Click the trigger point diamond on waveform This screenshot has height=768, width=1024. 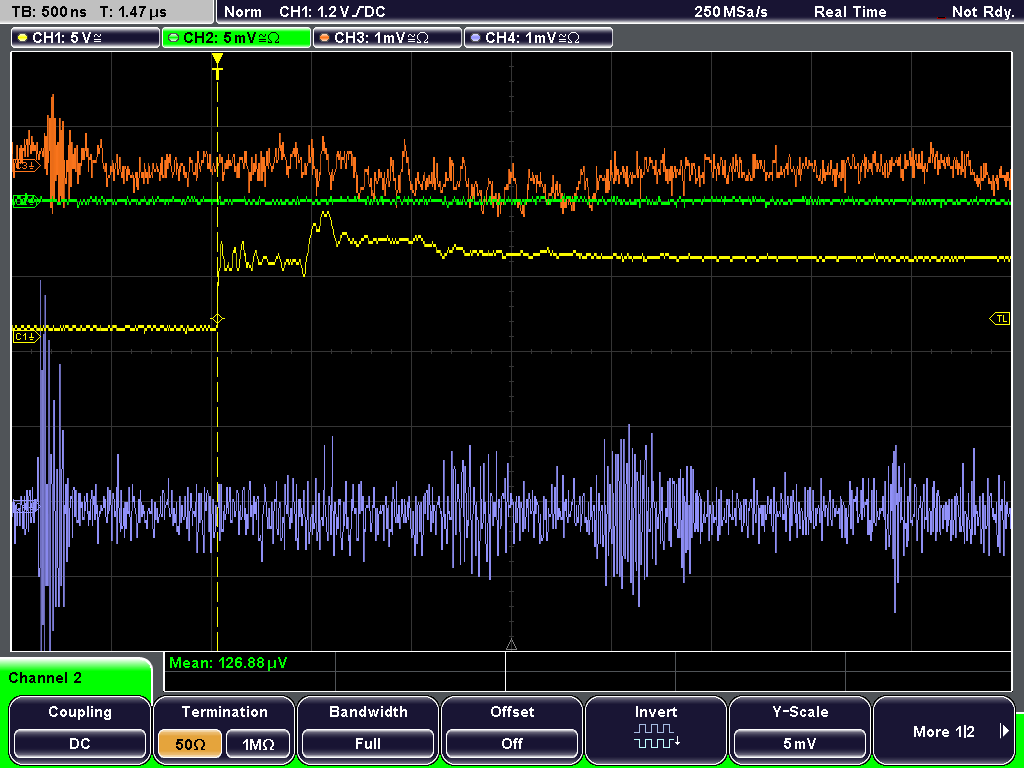pyautogui.click(x=217, y=319)
